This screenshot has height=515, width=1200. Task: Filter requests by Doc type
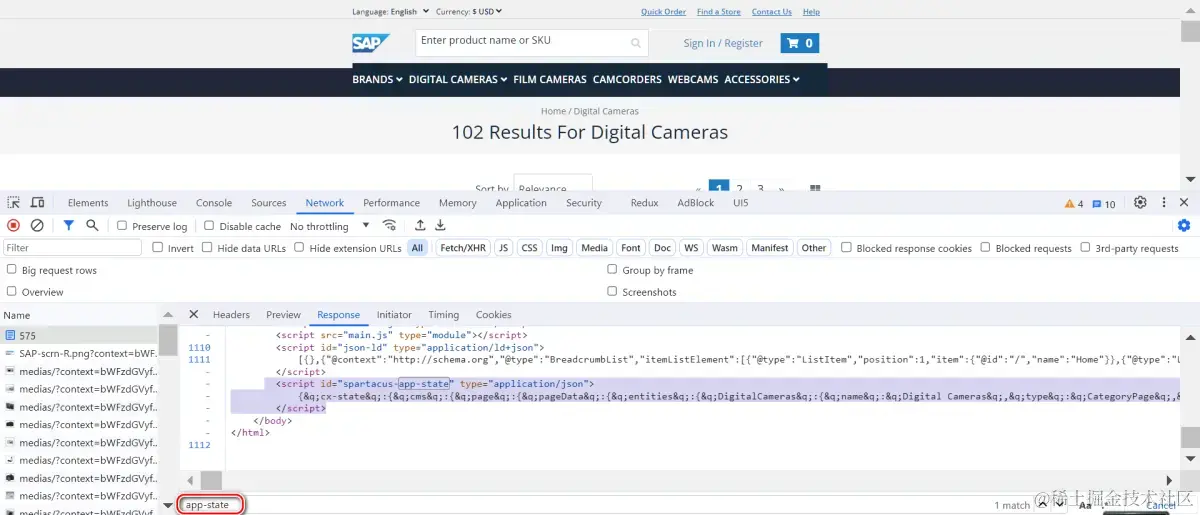(662, 248)
